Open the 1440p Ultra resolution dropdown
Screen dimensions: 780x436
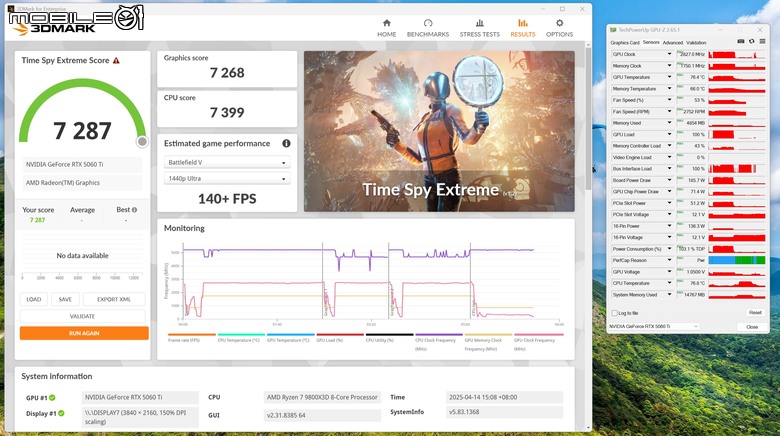click(227, 179)
